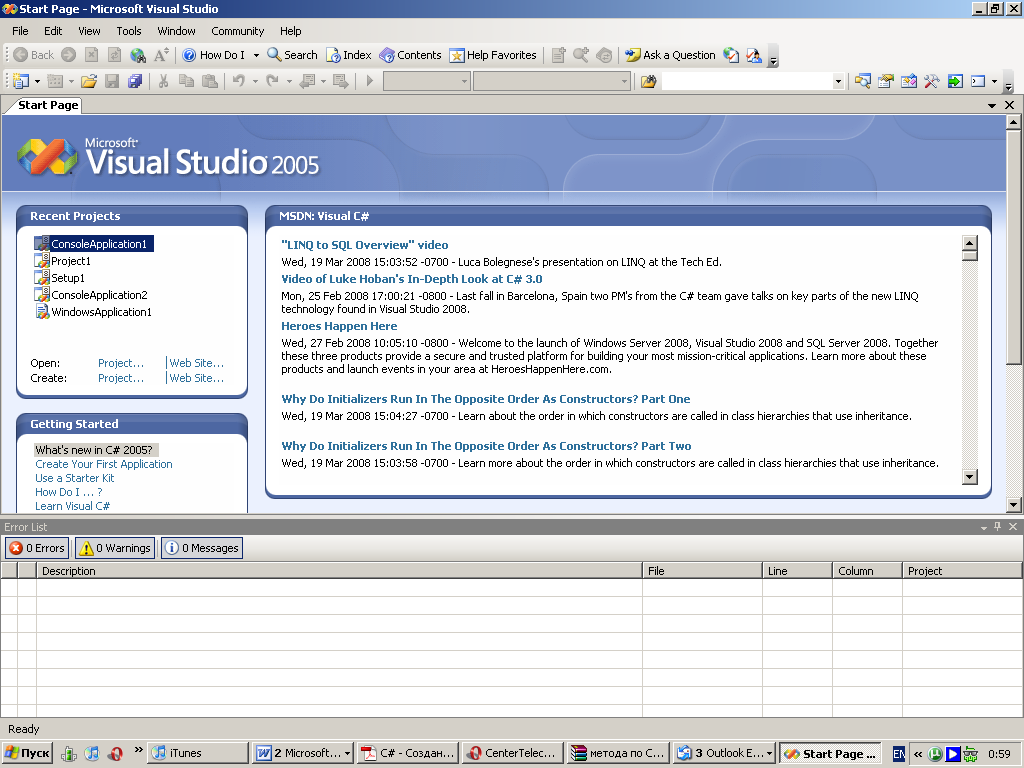Click the Font Size icon

(161, 55)
